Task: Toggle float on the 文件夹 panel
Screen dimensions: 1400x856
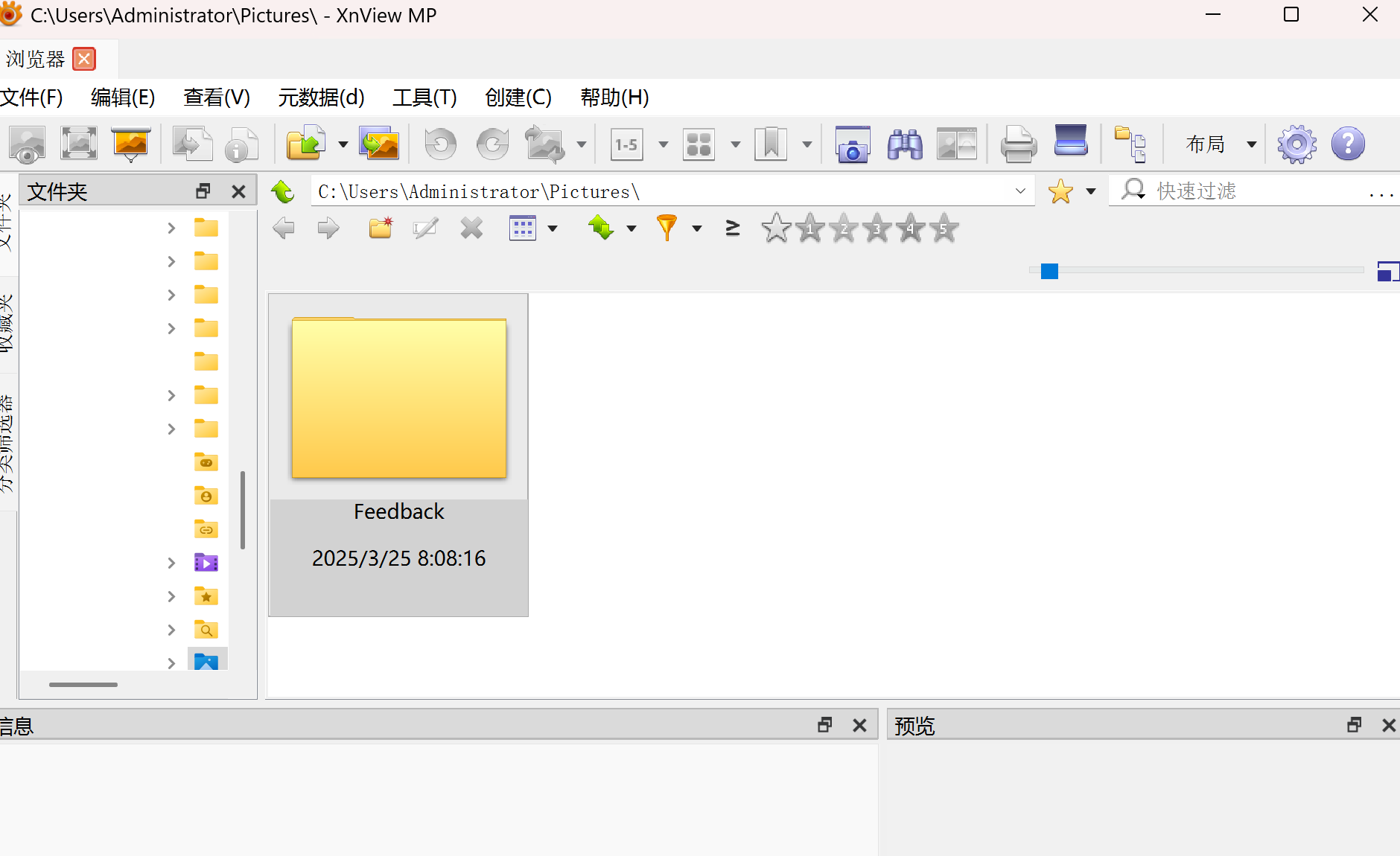Action: 203,192
